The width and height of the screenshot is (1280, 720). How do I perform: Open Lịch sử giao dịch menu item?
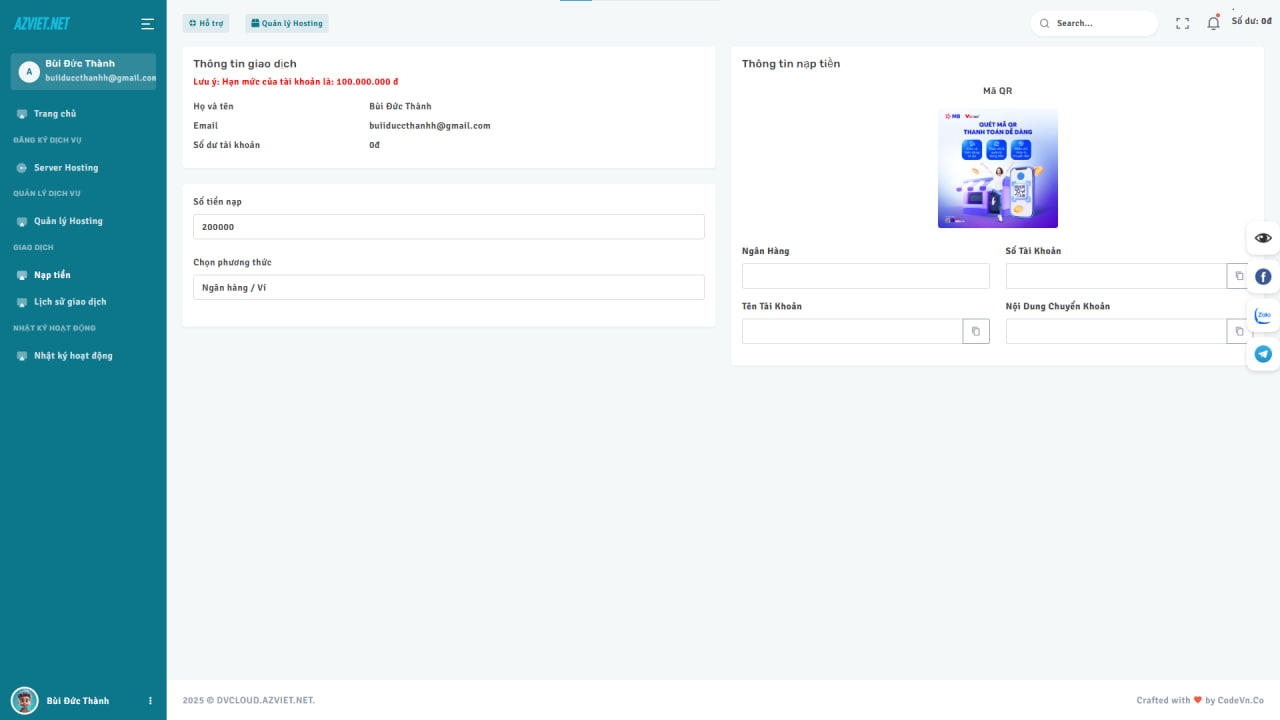69,302
